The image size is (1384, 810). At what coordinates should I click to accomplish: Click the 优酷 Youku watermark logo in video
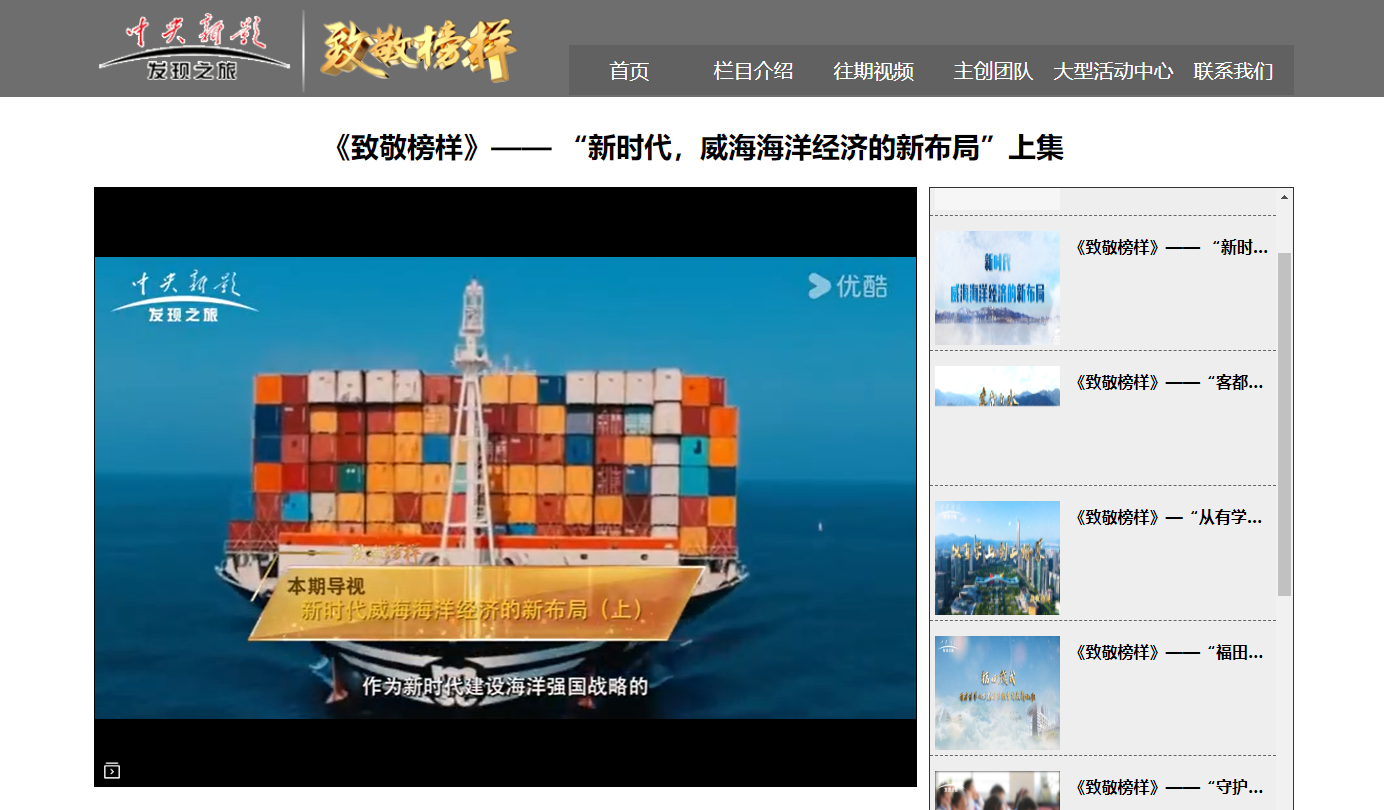coord(847,286)
